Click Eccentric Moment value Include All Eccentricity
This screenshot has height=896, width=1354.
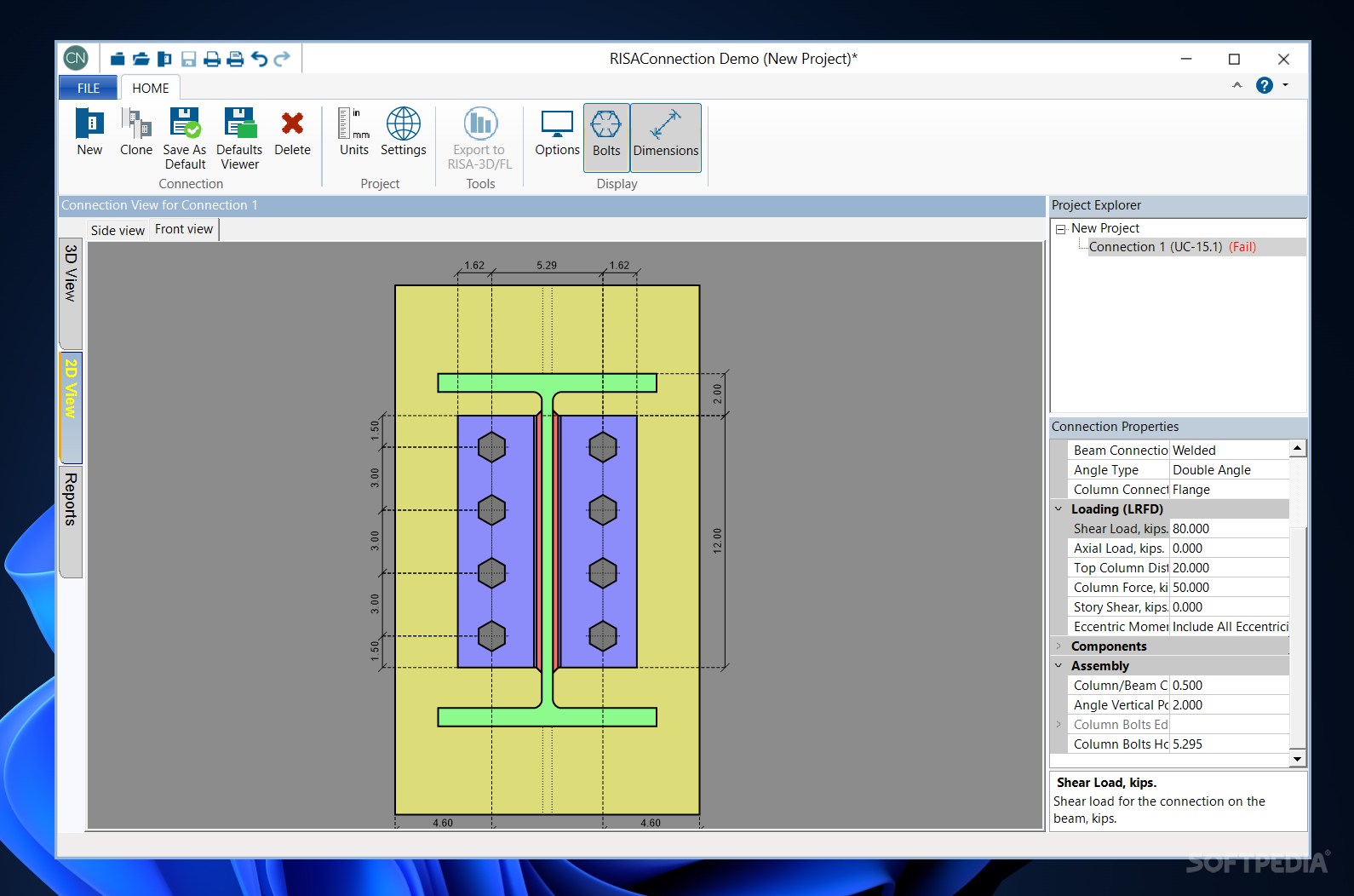click(x=1230, y=626)
